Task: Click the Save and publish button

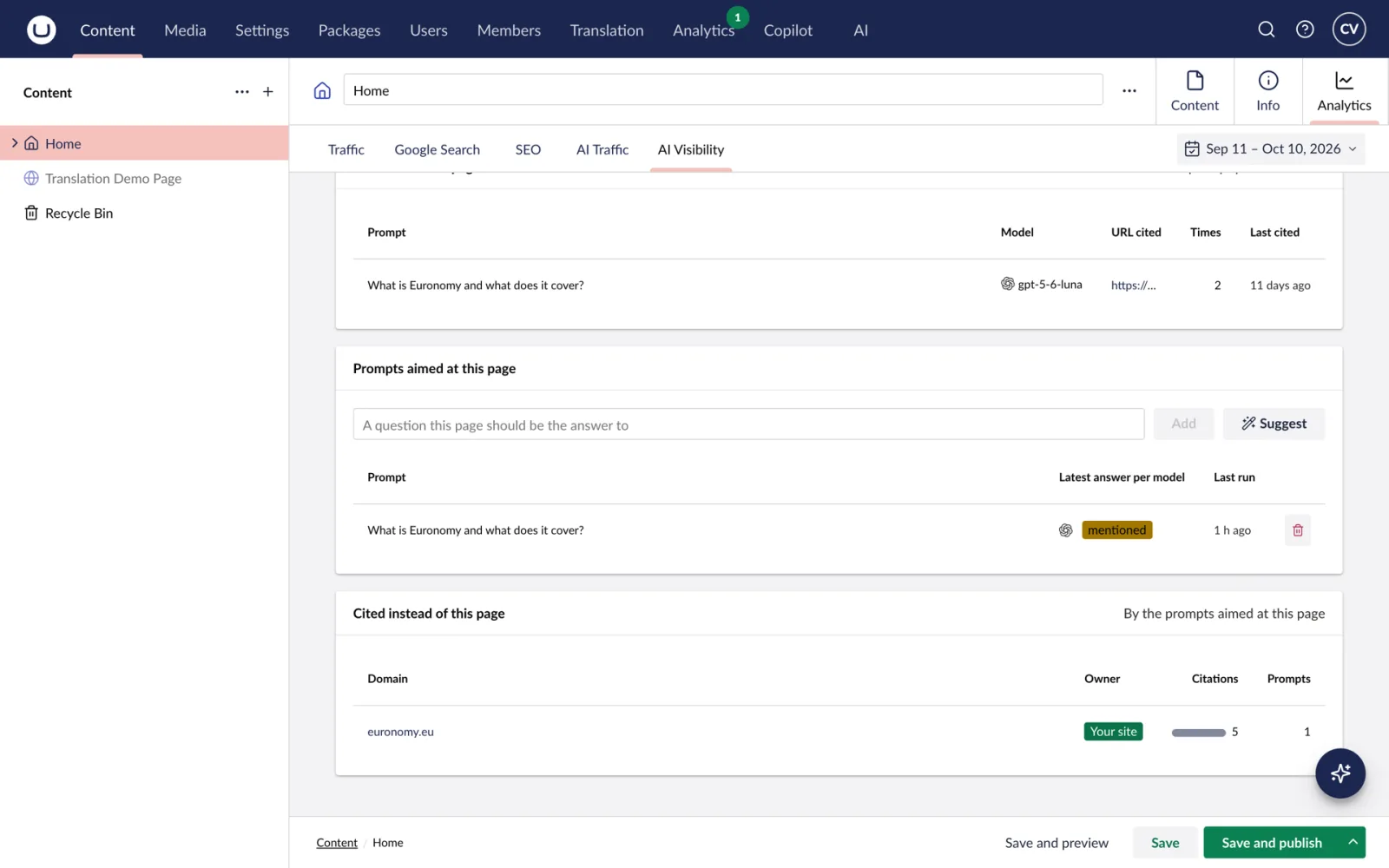Action: pyautogui.click(x=1272, y=842)
